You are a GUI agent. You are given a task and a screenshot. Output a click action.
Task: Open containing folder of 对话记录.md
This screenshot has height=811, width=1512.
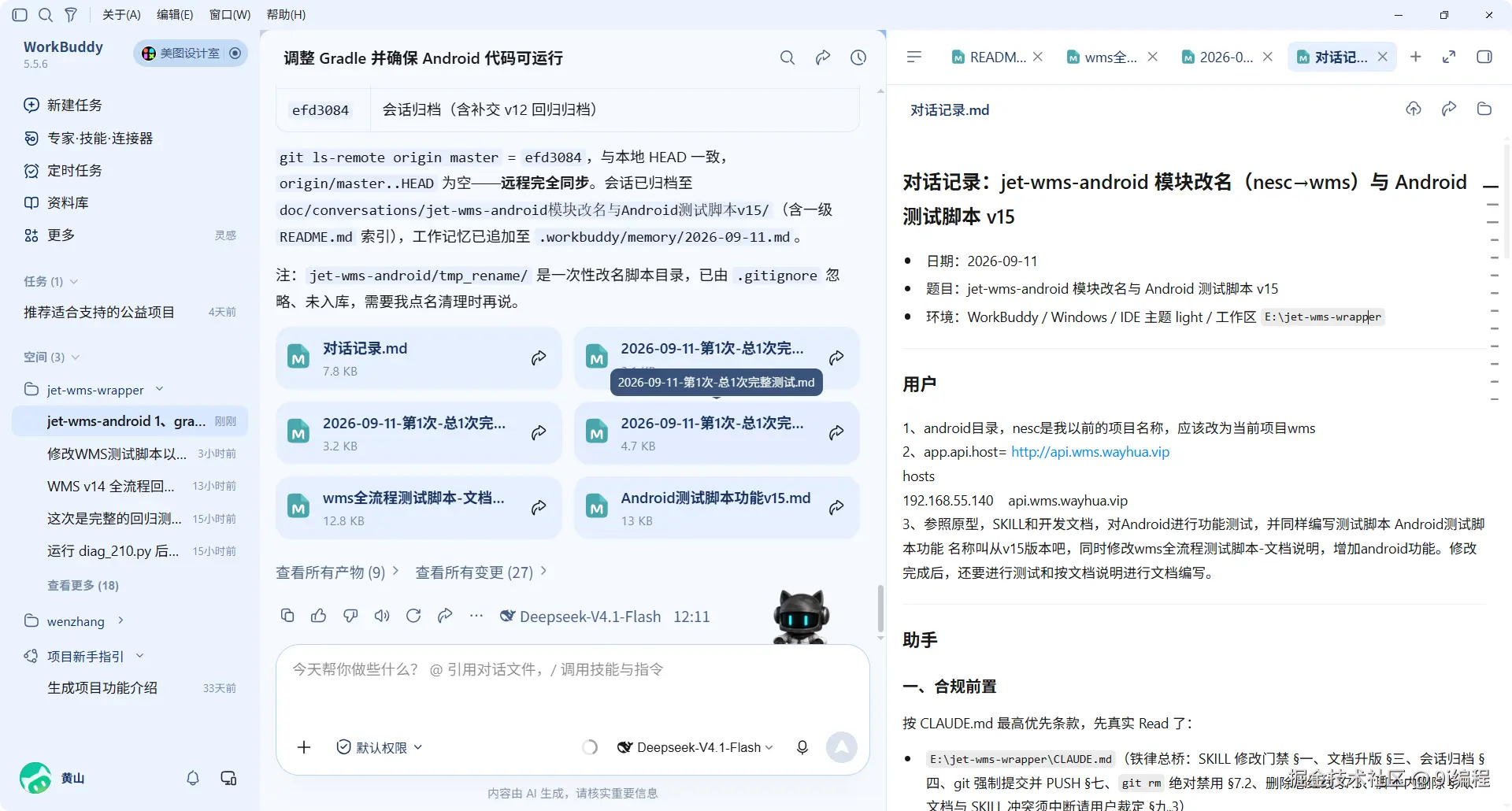click(x=1484, y=109)
